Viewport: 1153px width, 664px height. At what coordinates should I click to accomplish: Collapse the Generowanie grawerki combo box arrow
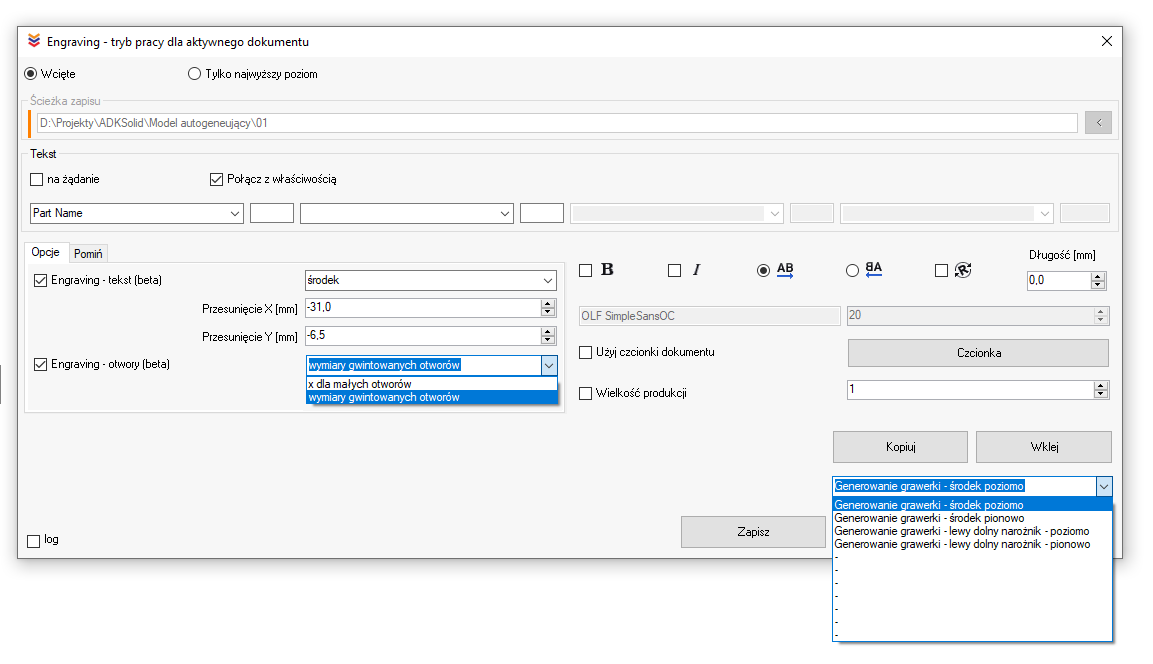1104,486
